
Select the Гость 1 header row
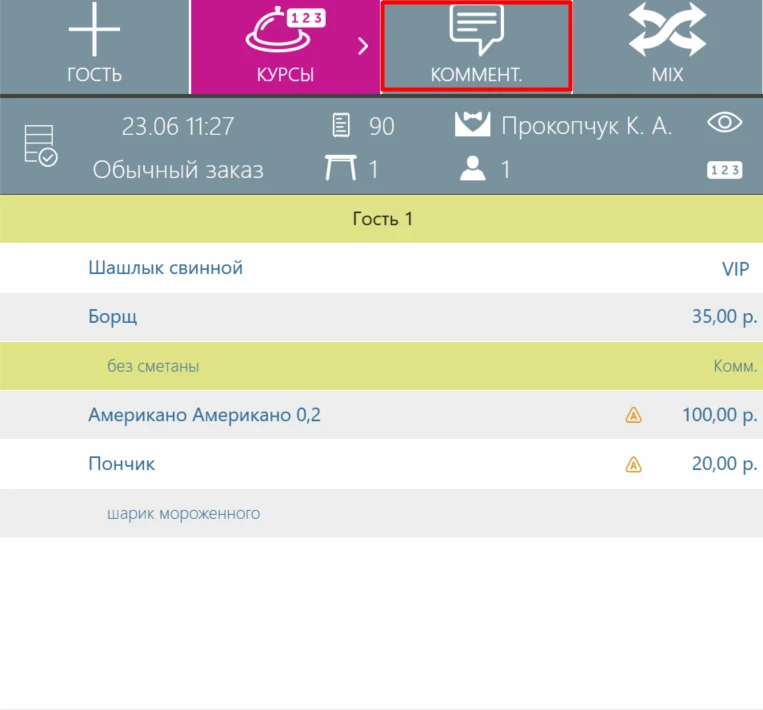(382, 219)
